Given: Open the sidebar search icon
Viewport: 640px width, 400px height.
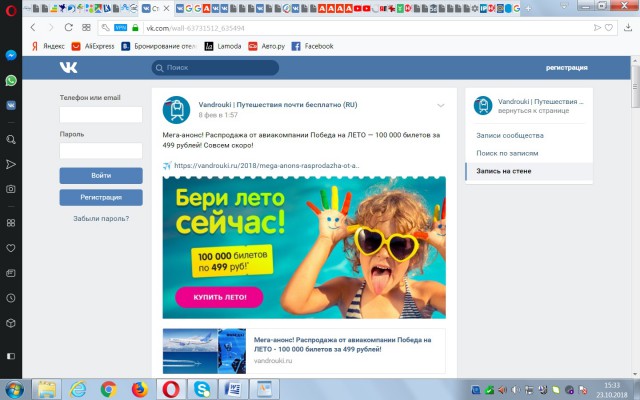Looking at the screenshot, I should click(x=11, y=140).
